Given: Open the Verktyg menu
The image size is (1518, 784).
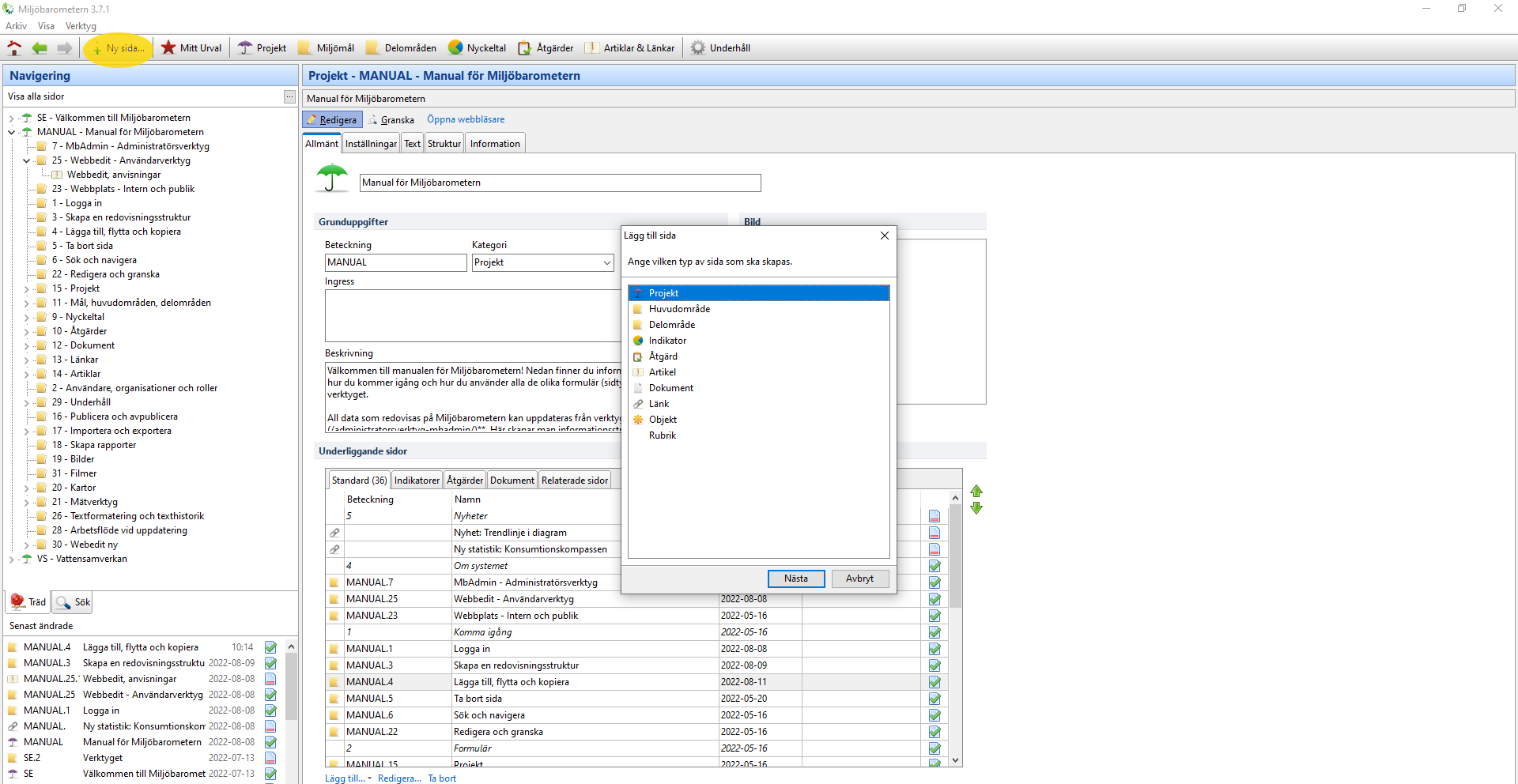Looking at the screenshot, I should point(81,26).
